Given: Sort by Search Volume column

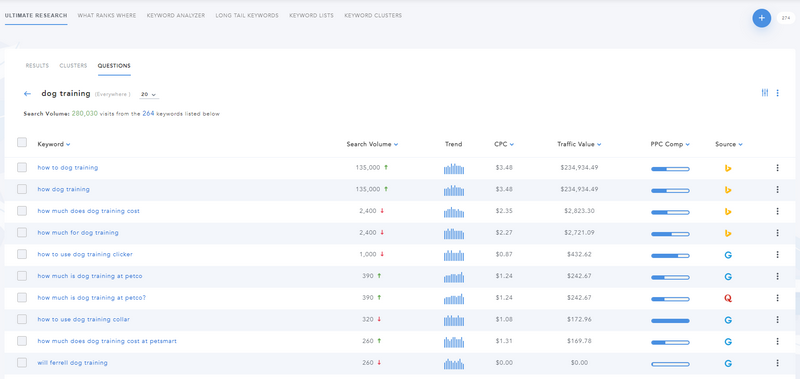Looking at the screenshot, I should click(x=372, y=144).
